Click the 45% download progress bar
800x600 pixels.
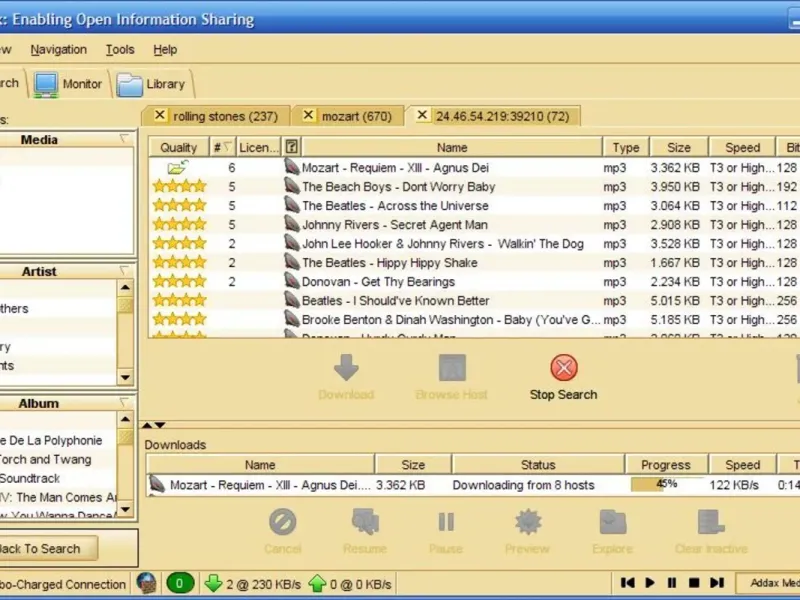coord(666,485)
